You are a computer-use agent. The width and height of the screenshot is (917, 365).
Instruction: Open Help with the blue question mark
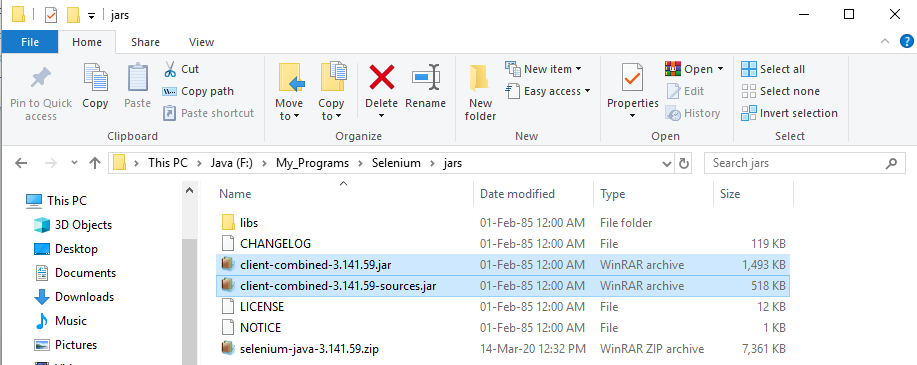(906, 42)
